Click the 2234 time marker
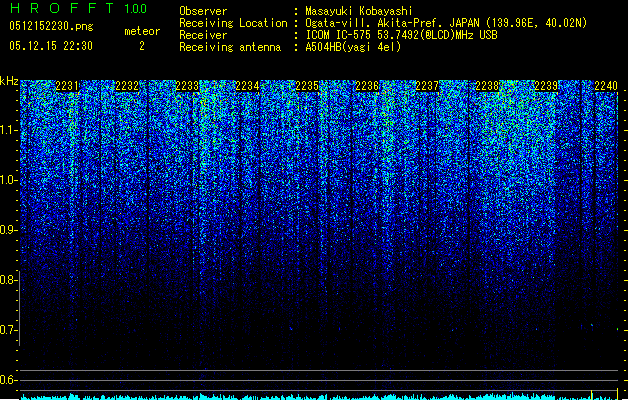Screen dimensions: 629x400 pyautogui.click(x=248, y=86)
